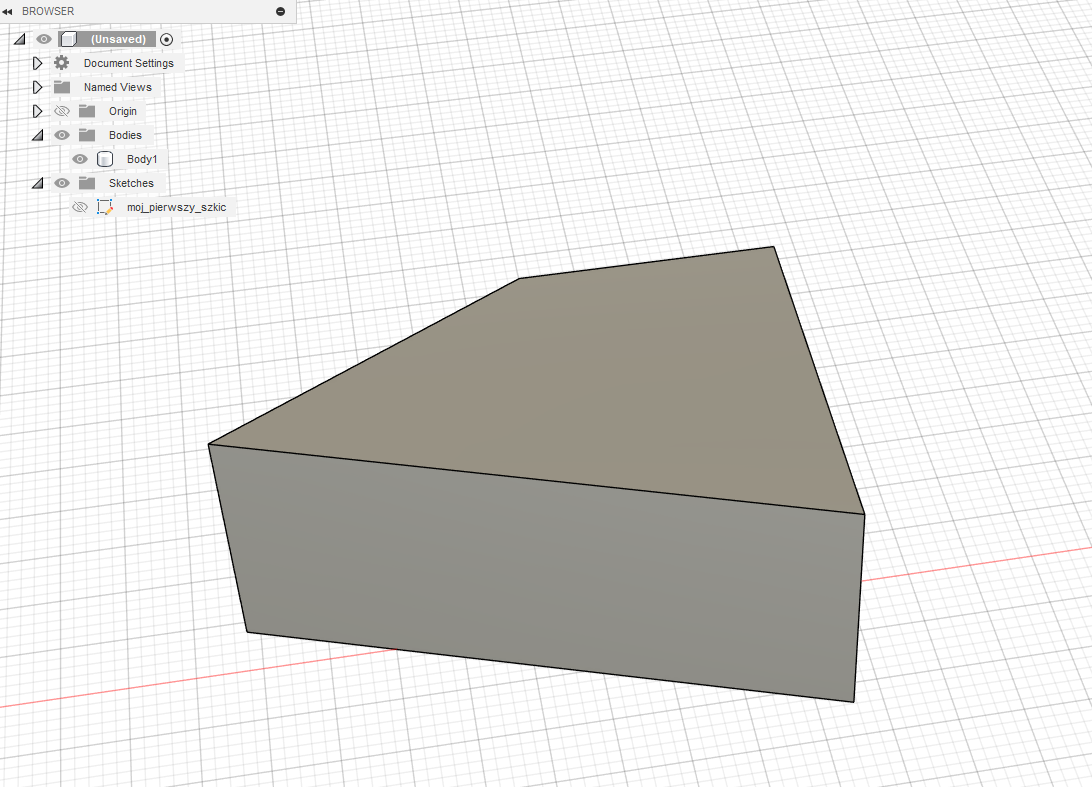This screenshot has height=787, width=1092.
Task: Click the Origin label in browser
Action: tap(123, 111)
